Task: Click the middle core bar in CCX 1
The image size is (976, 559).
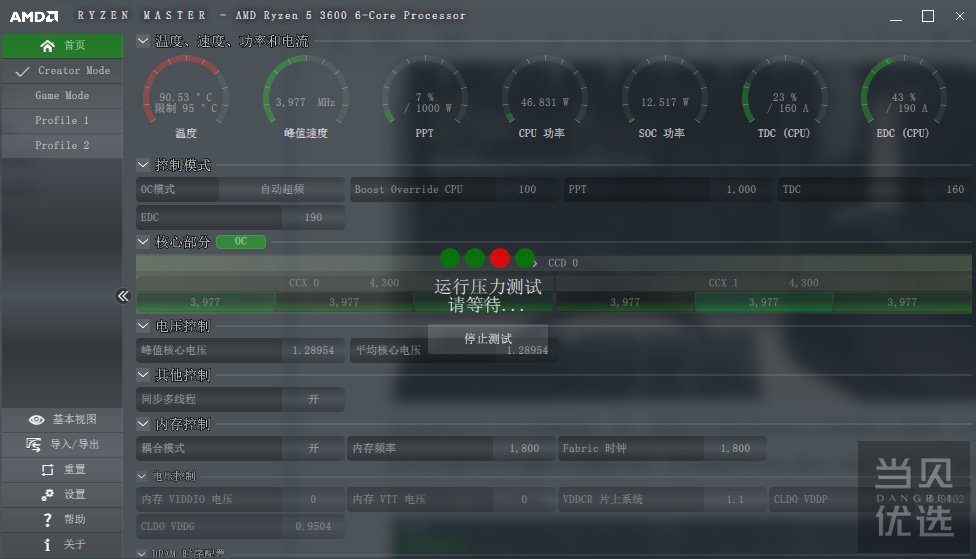Action: coord(764,303)
